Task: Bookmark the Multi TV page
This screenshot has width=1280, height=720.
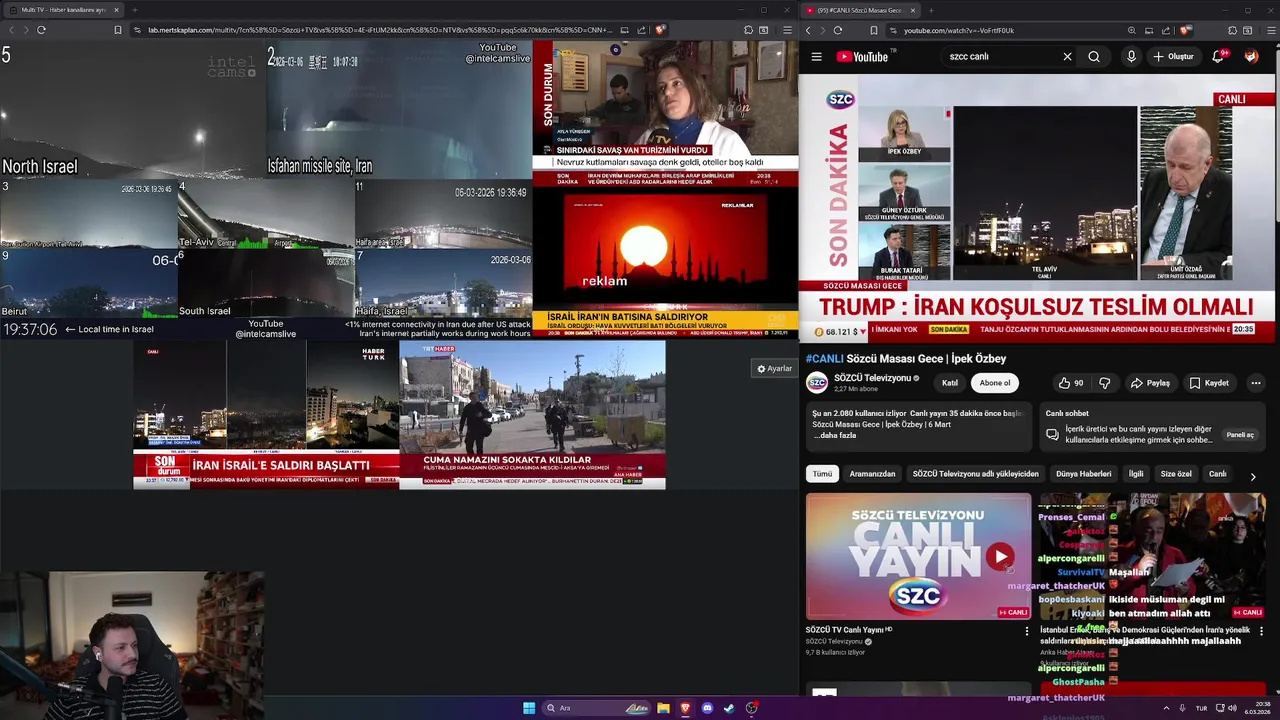Action: (x=117, y=30)
